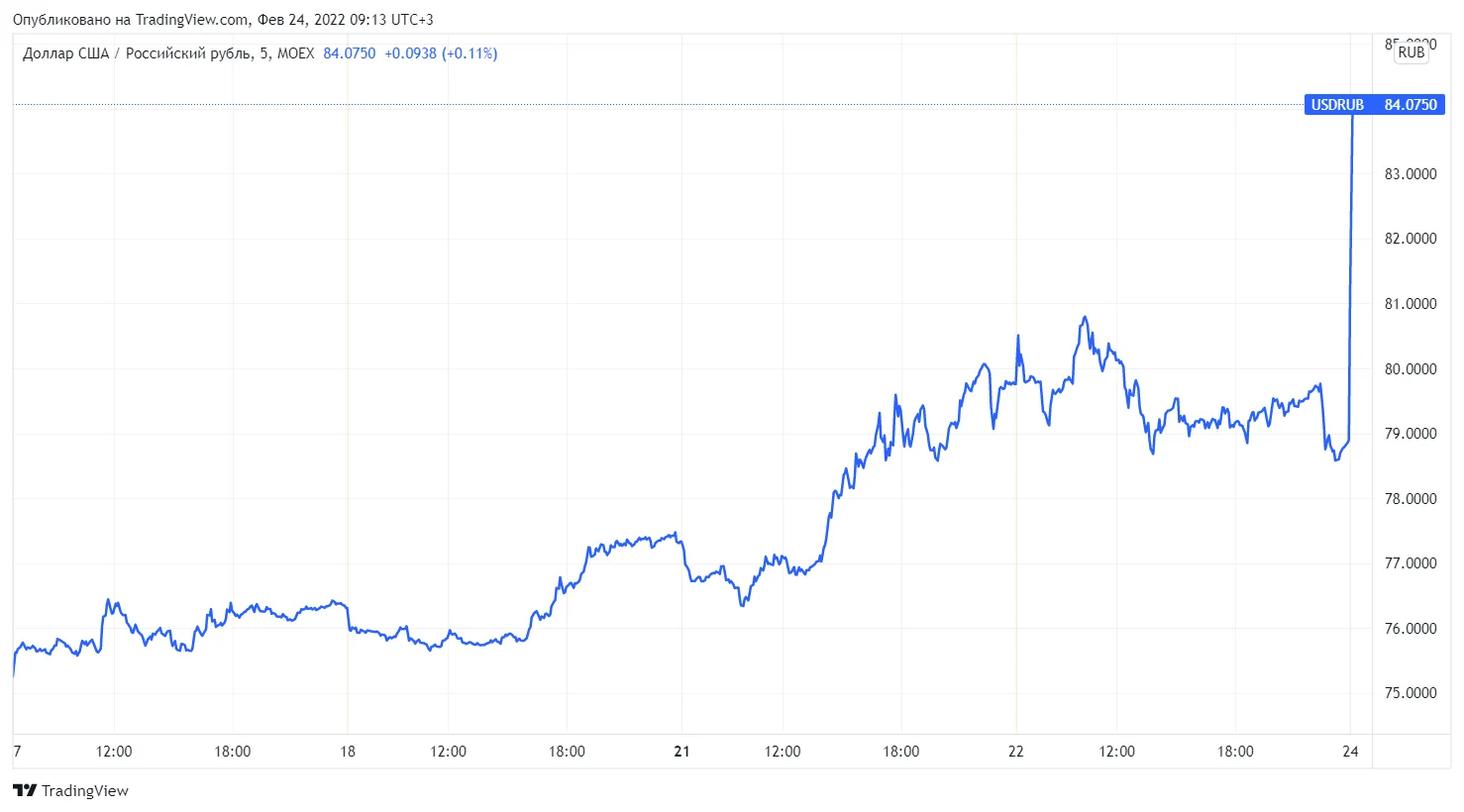
Task: Select the 77.0000 price axis label
Action: [x=1410, y=563]
